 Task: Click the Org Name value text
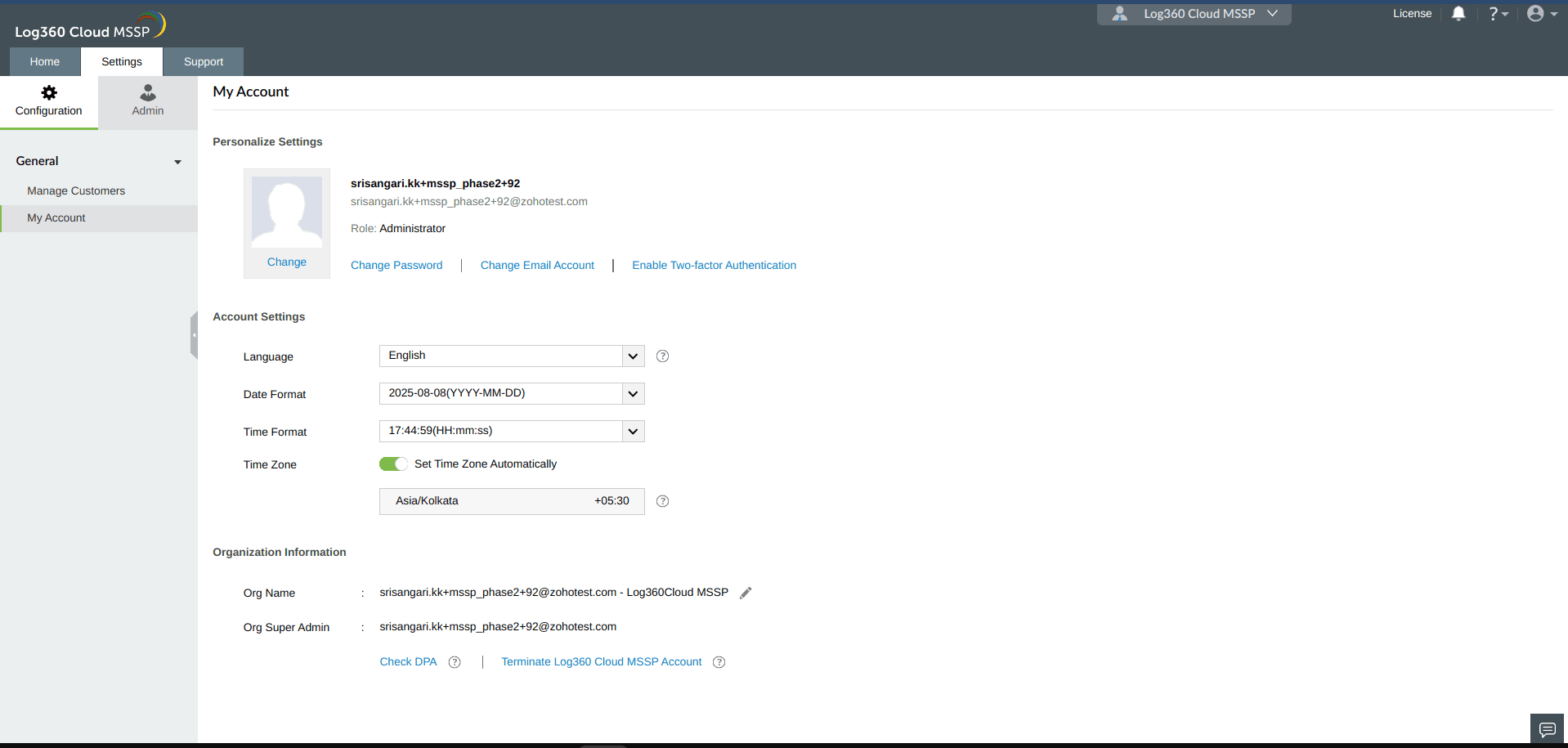(553, 593)
